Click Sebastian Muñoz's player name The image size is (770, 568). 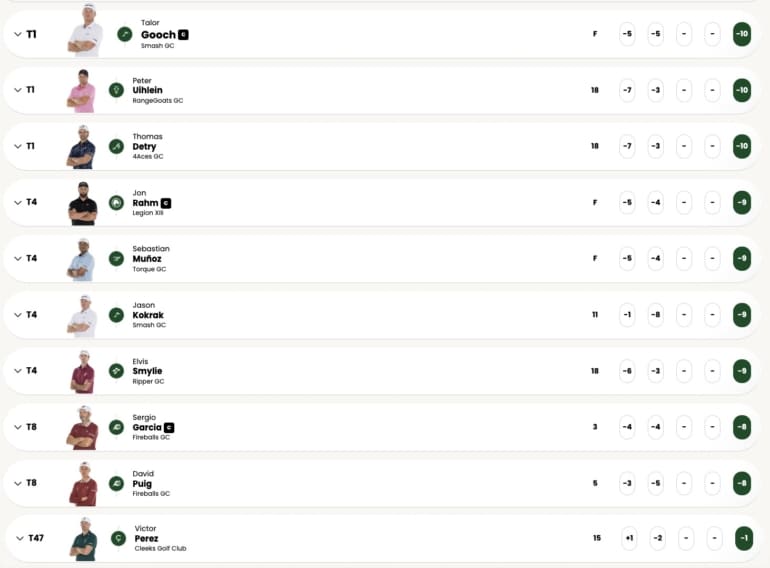tap(147, 258)
